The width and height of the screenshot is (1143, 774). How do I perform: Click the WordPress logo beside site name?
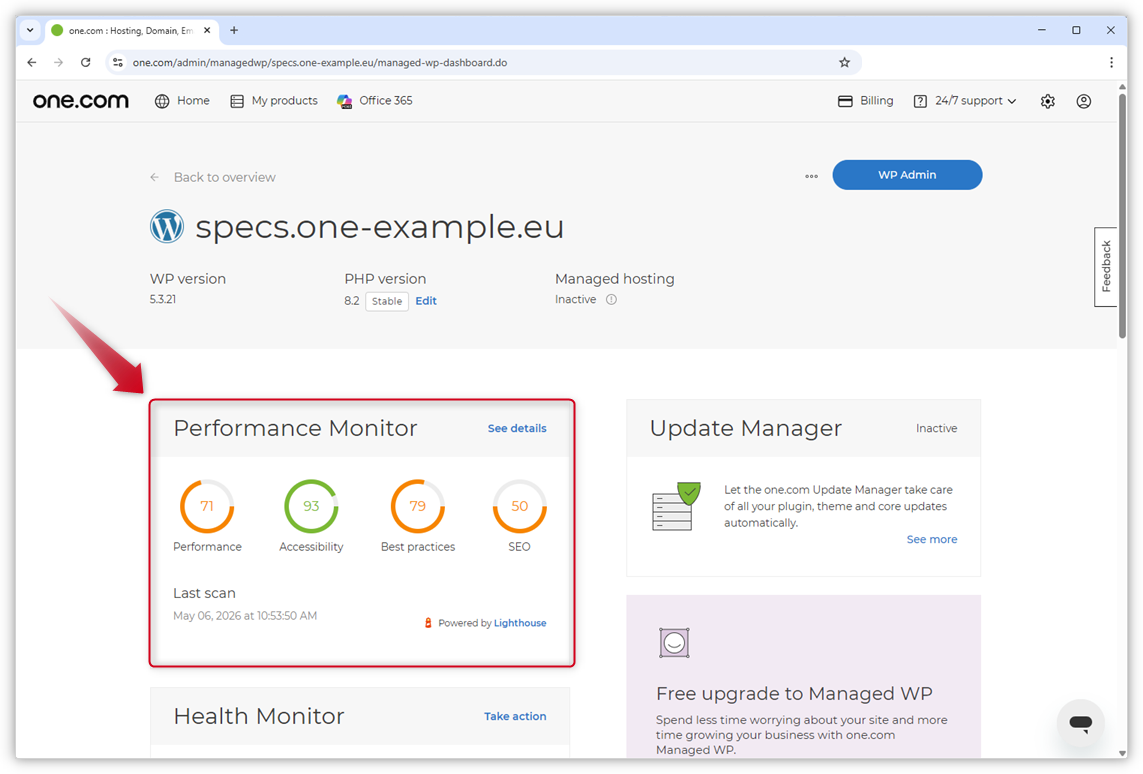point(167,227)
